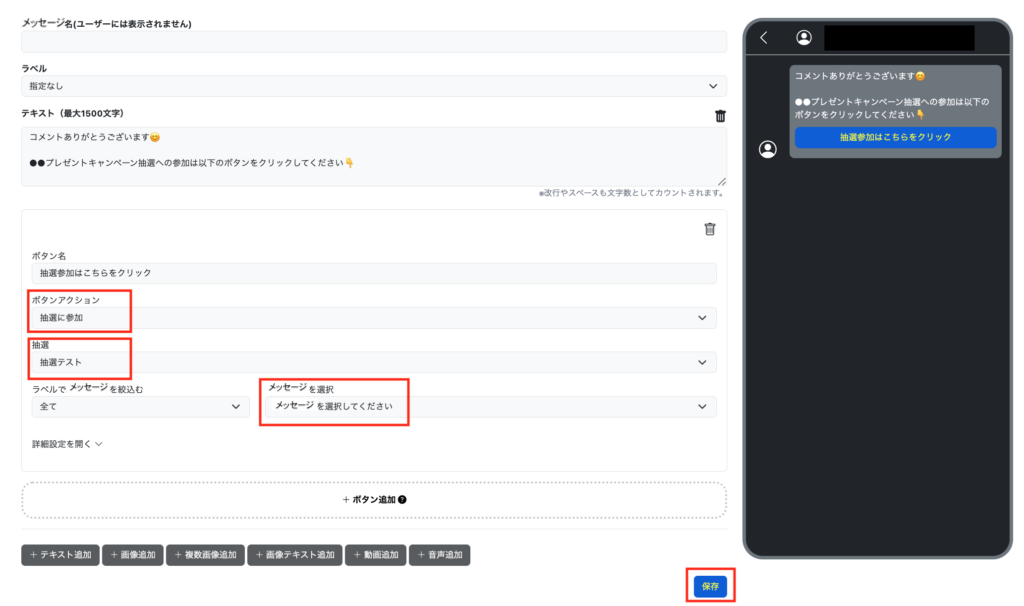Click the back arrow in phone preview
Screen dimensions: 1024x606
pos(764,38)
